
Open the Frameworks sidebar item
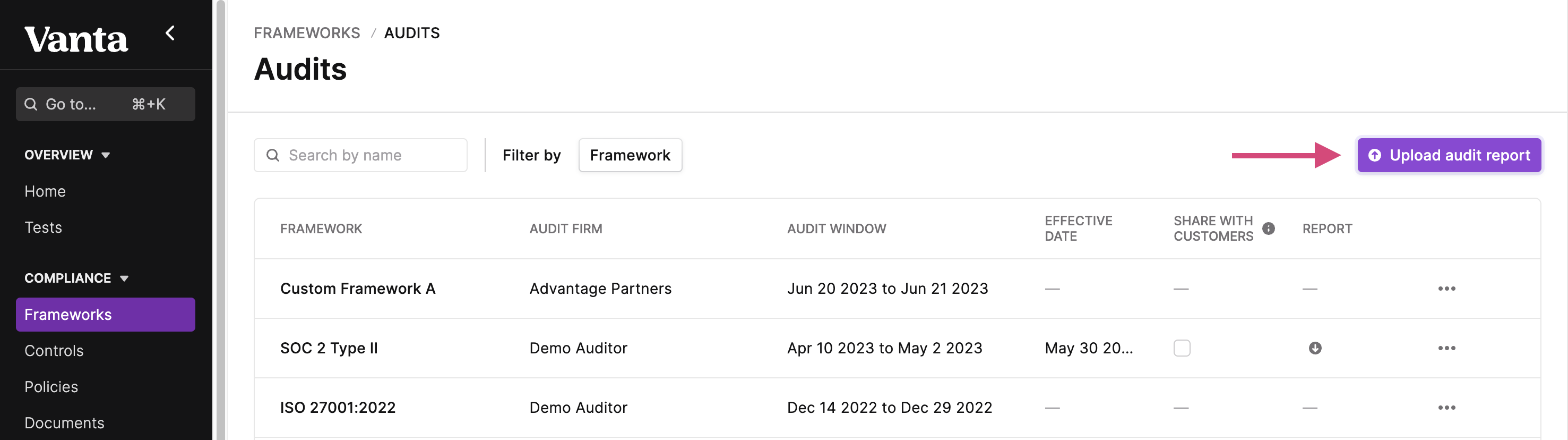pyautogui.click(x=105, y=315)
